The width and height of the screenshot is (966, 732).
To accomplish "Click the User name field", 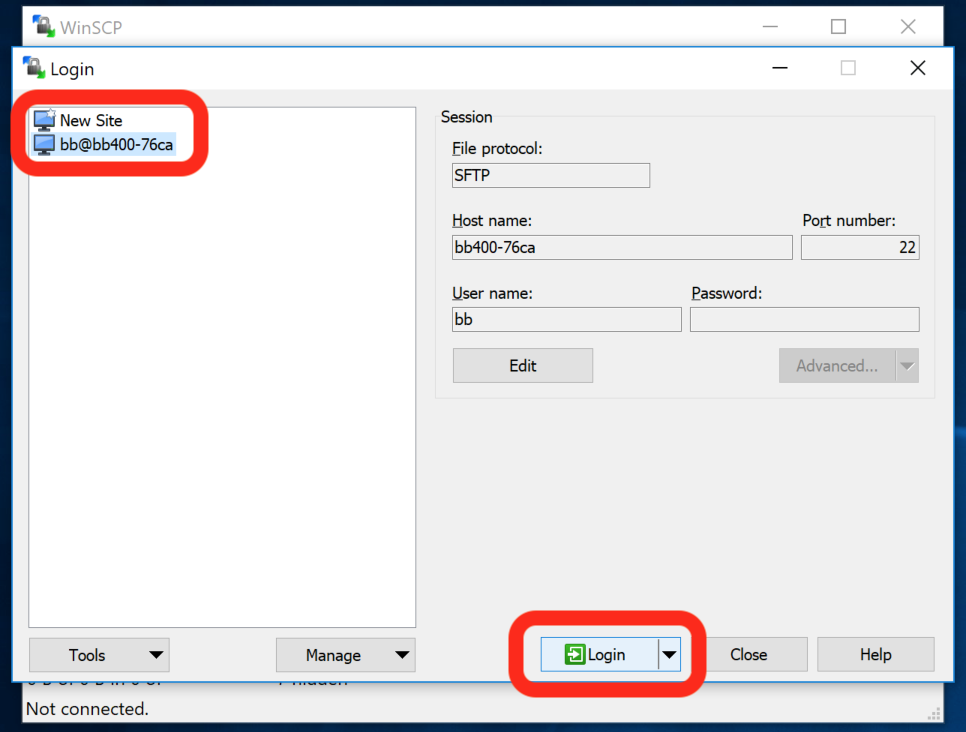I will (x=566, y=320).
